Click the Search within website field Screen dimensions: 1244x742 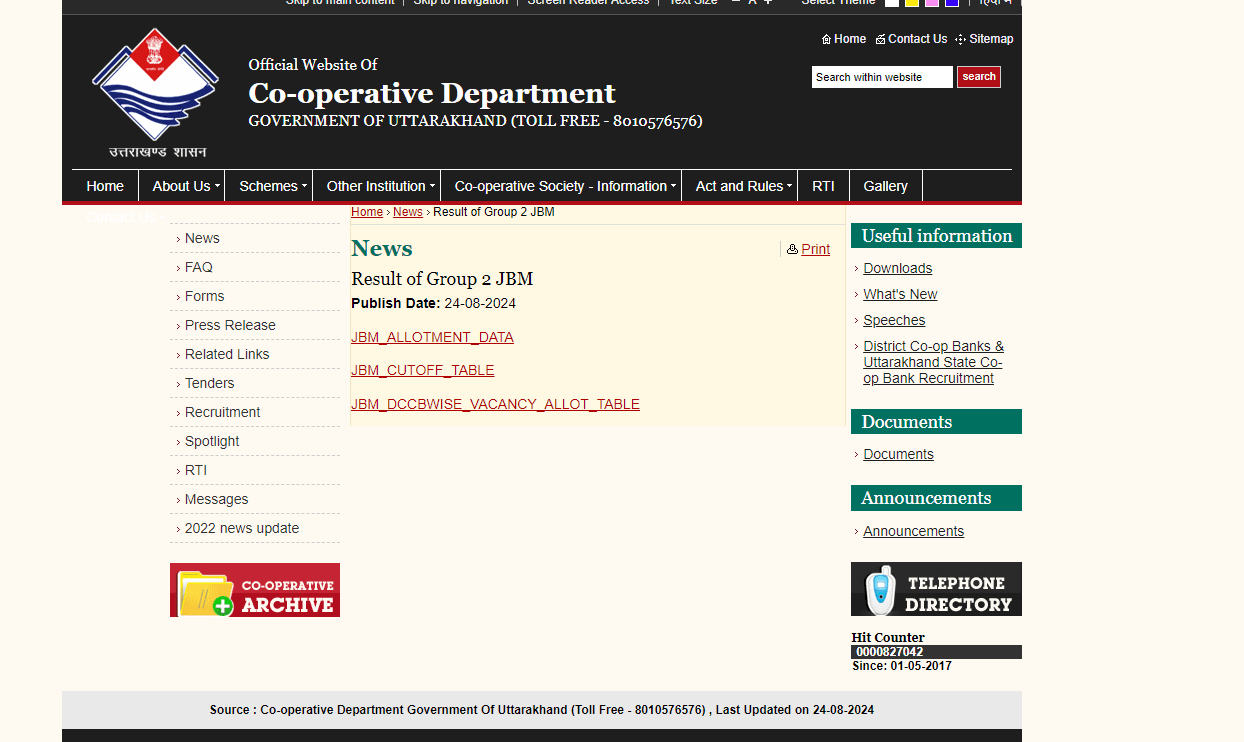tap(881, 77)
